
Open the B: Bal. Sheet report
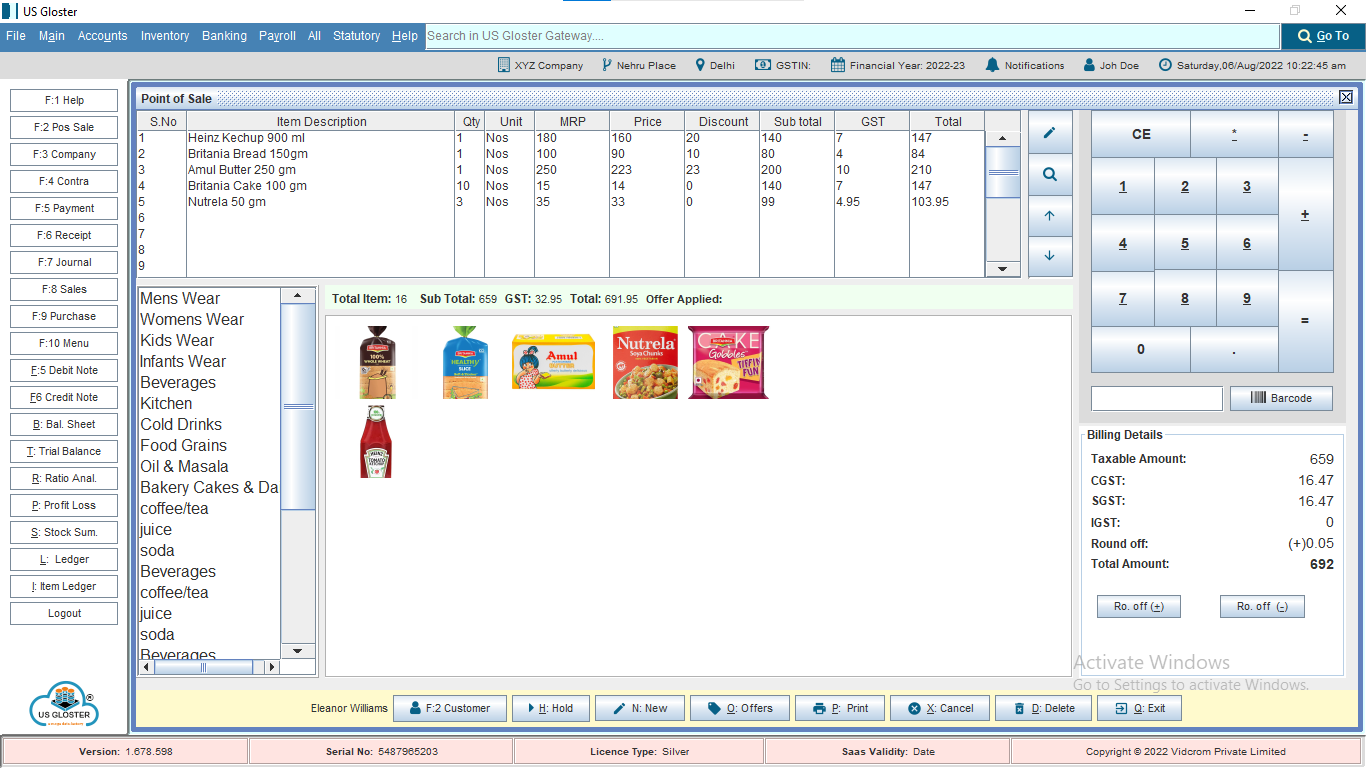coord(64,424)
